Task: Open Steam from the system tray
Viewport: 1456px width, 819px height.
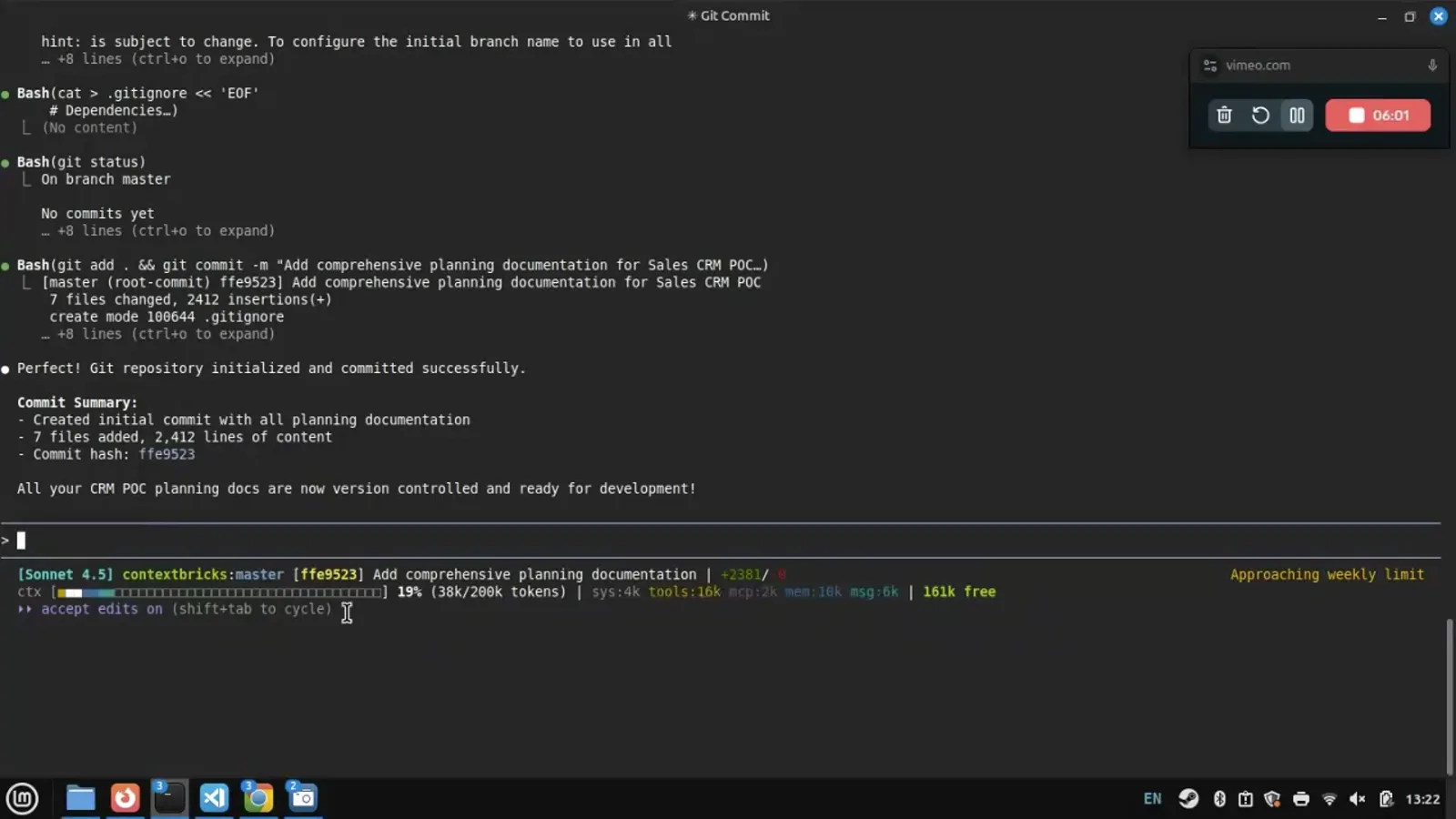Action: (x=1188, y=799)
